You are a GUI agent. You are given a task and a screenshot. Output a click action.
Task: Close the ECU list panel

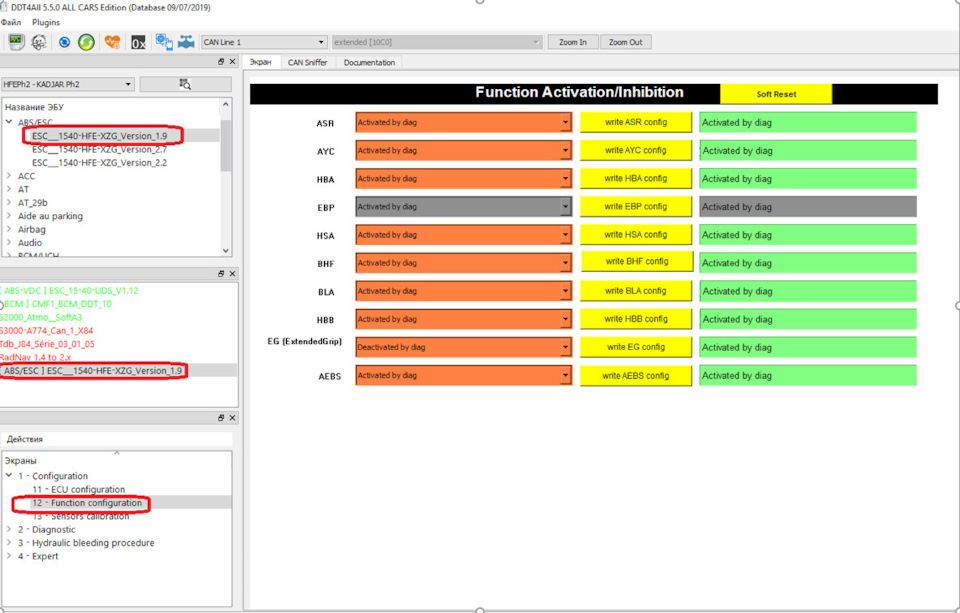click(232, 62)
